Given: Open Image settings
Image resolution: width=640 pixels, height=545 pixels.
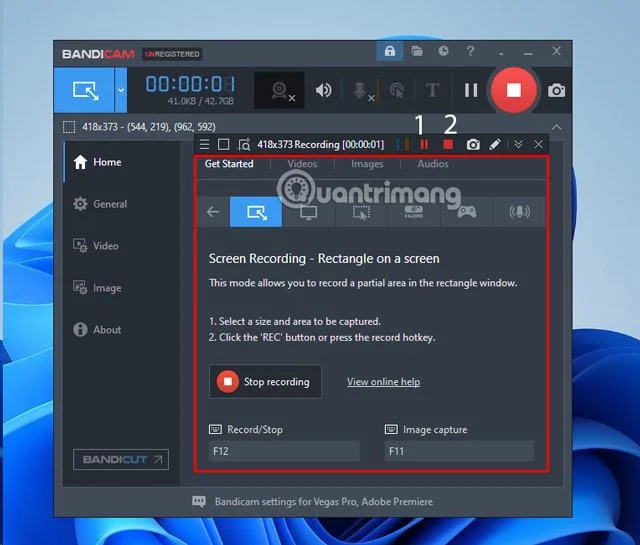Looking at the screenshot, I should click(121, 288).
